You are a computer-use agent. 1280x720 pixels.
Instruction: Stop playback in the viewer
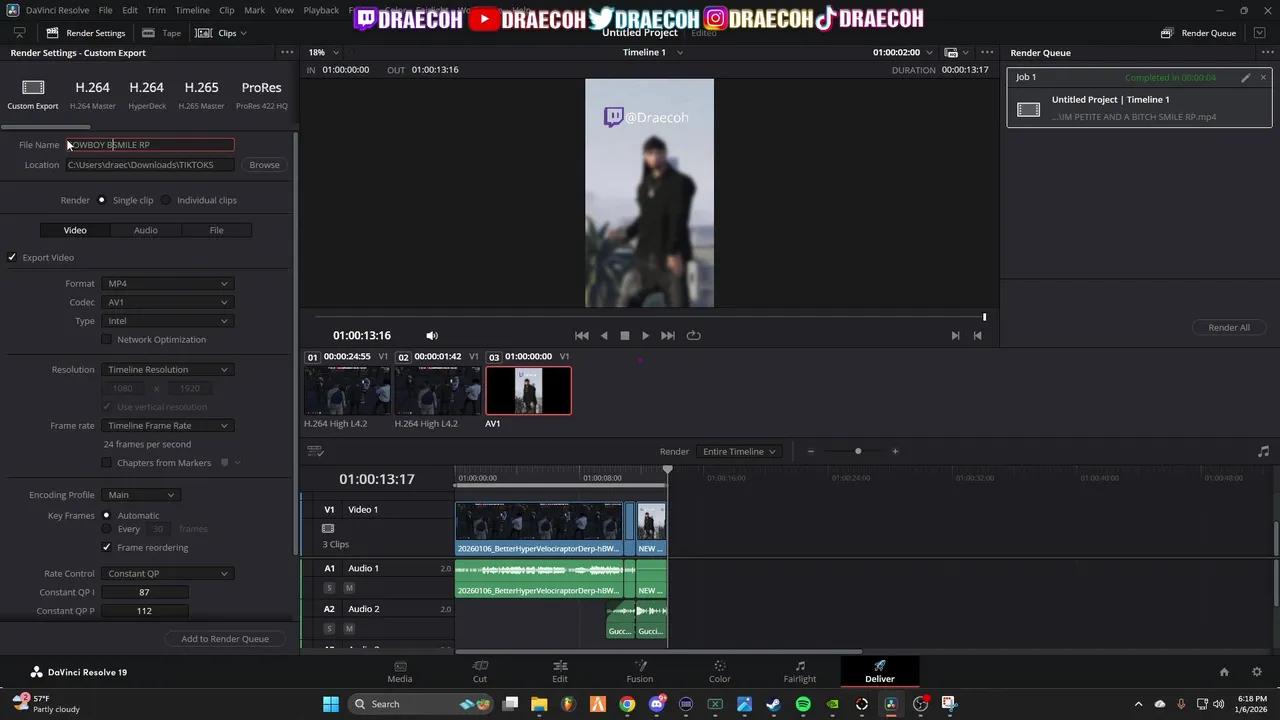pos(625,336)
